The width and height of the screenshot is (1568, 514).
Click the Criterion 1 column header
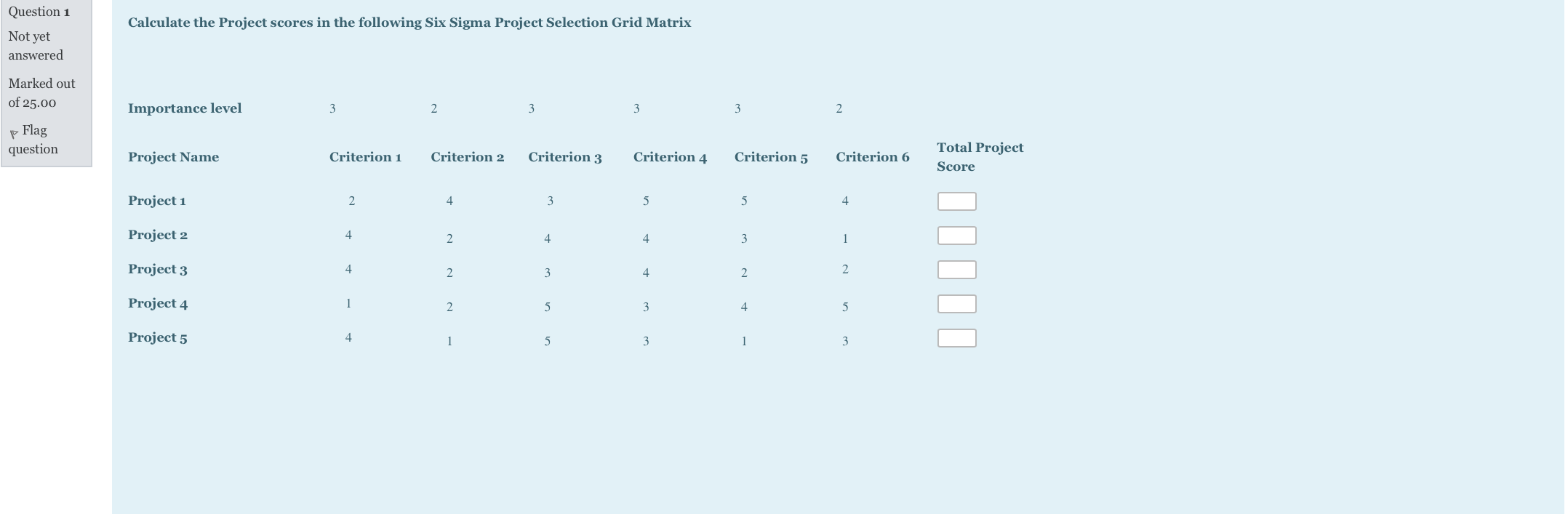click(365, 157)
